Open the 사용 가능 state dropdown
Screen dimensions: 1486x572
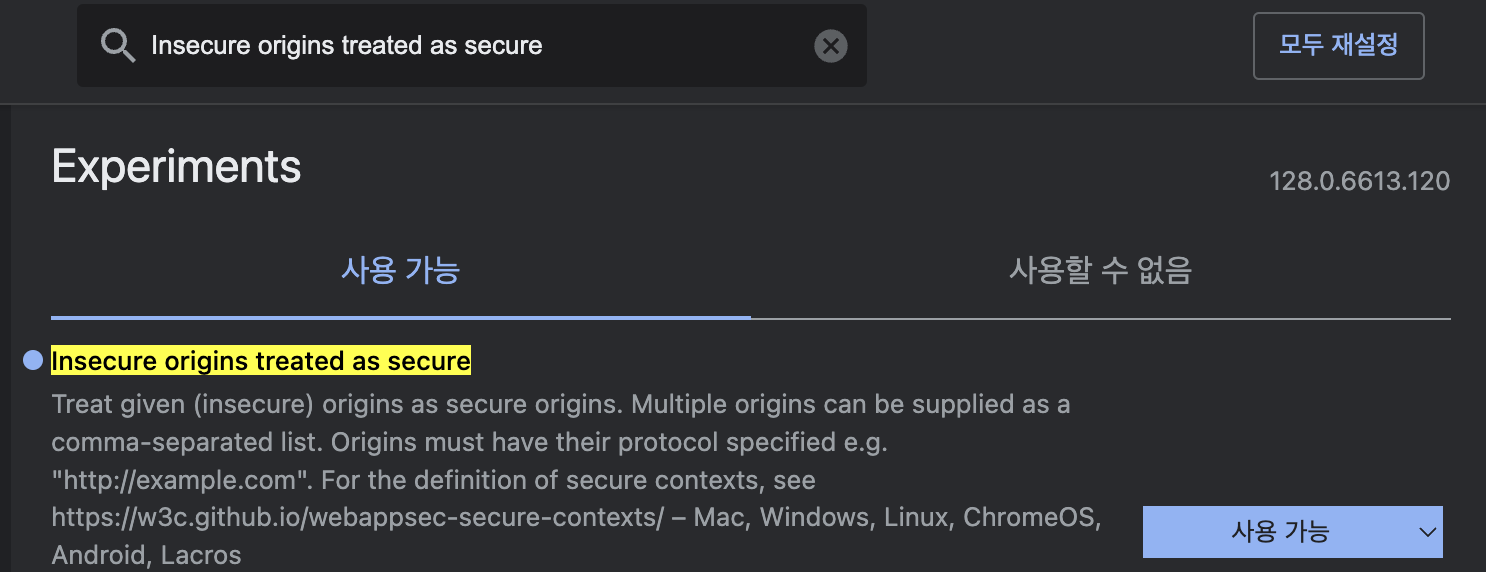[x=1280, y=532]
